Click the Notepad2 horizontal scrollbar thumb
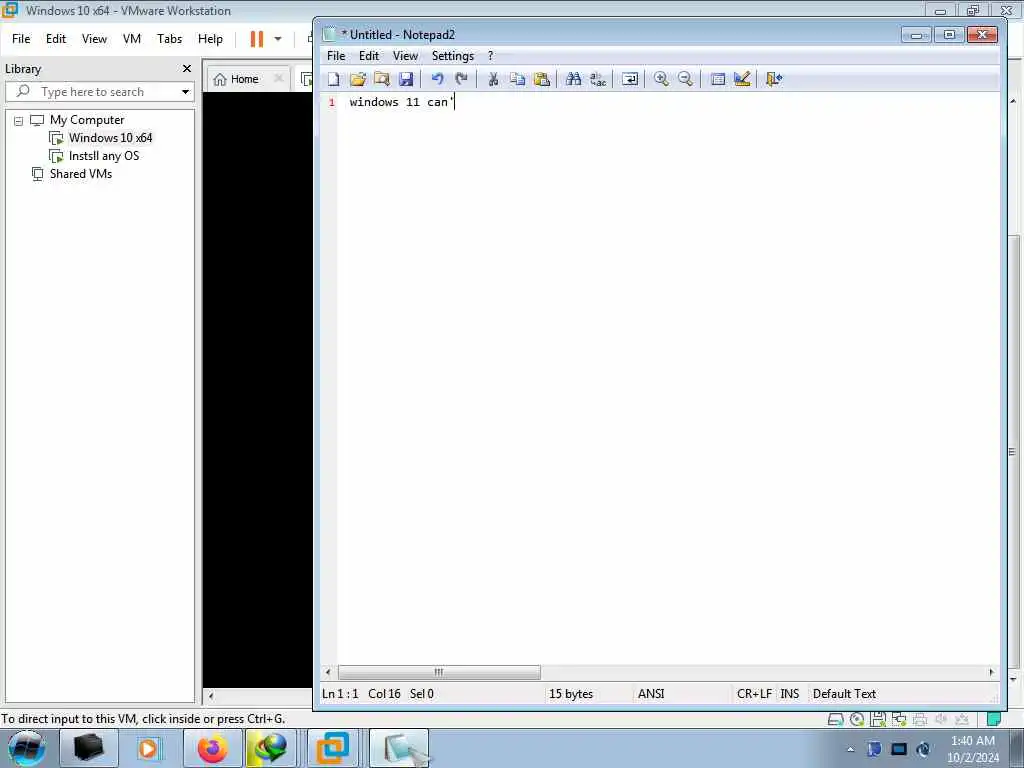Viewport: 1024px width, 768px height. pos(439,672)
